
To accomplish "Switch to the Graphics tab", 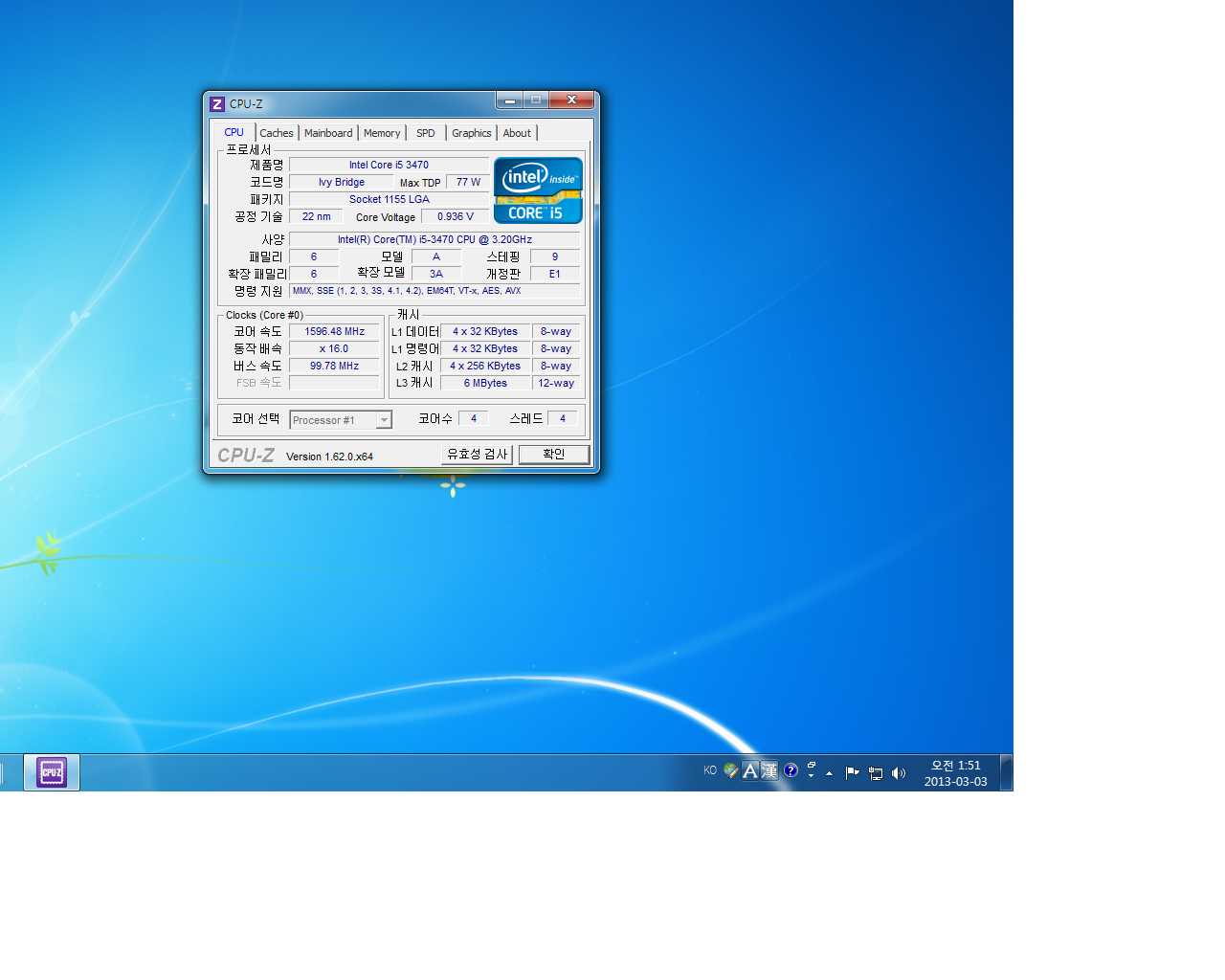I will tap(472, 133).
